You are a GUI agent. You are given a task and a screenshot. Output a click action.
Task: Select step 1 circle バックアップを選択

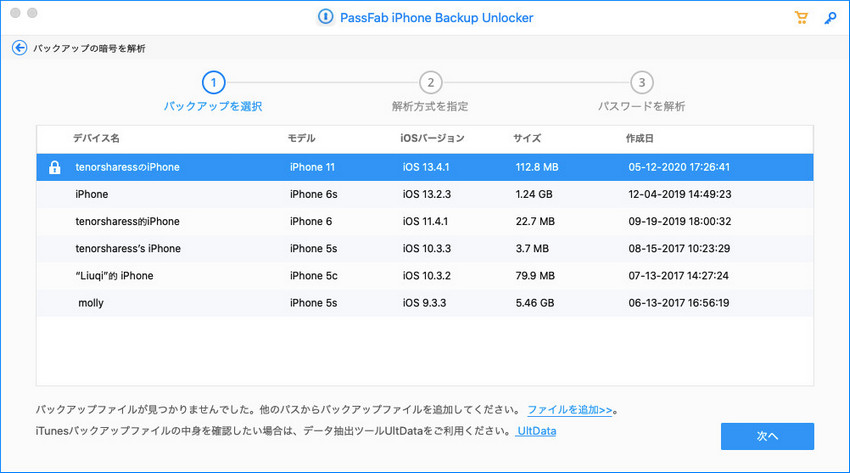click(212, 82)
